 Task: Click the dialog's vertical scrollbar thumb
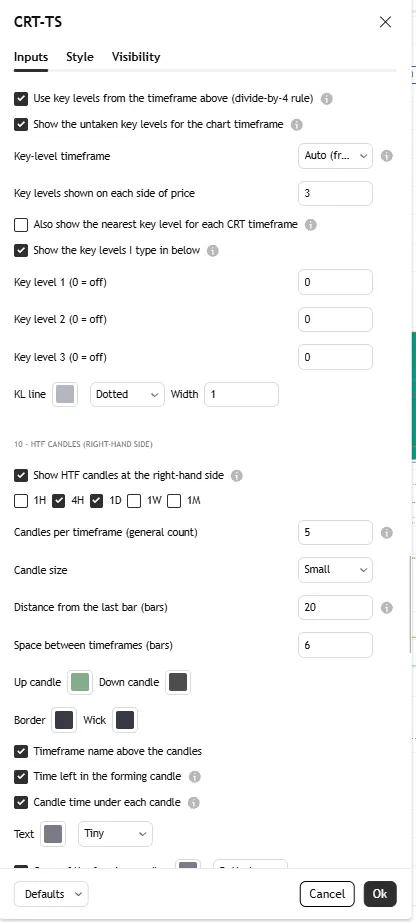pyautogui.click(x=410, y=605)
